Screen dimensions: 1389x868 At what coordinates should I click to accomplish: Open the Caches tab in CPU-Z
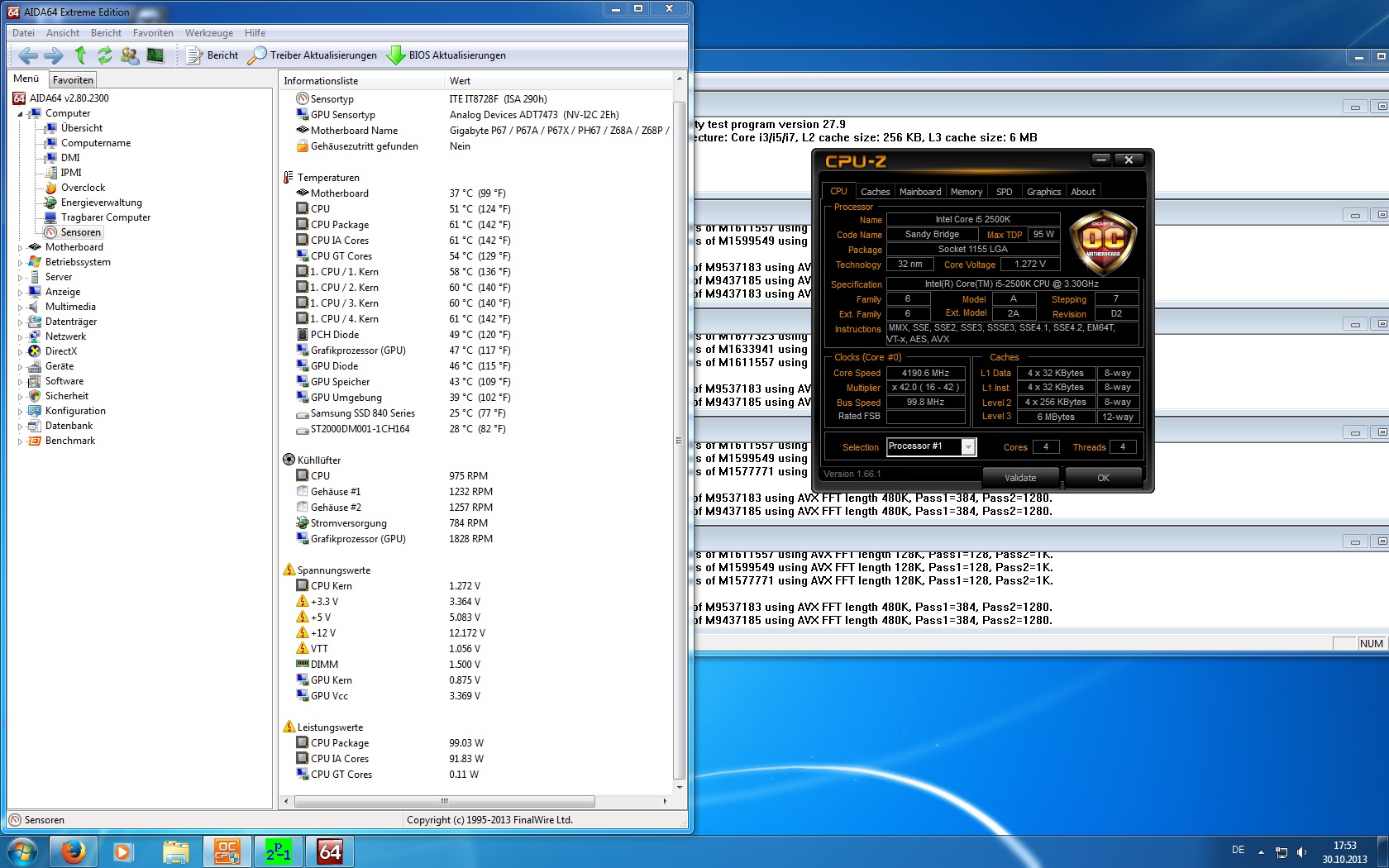click(x=875, y=192)
